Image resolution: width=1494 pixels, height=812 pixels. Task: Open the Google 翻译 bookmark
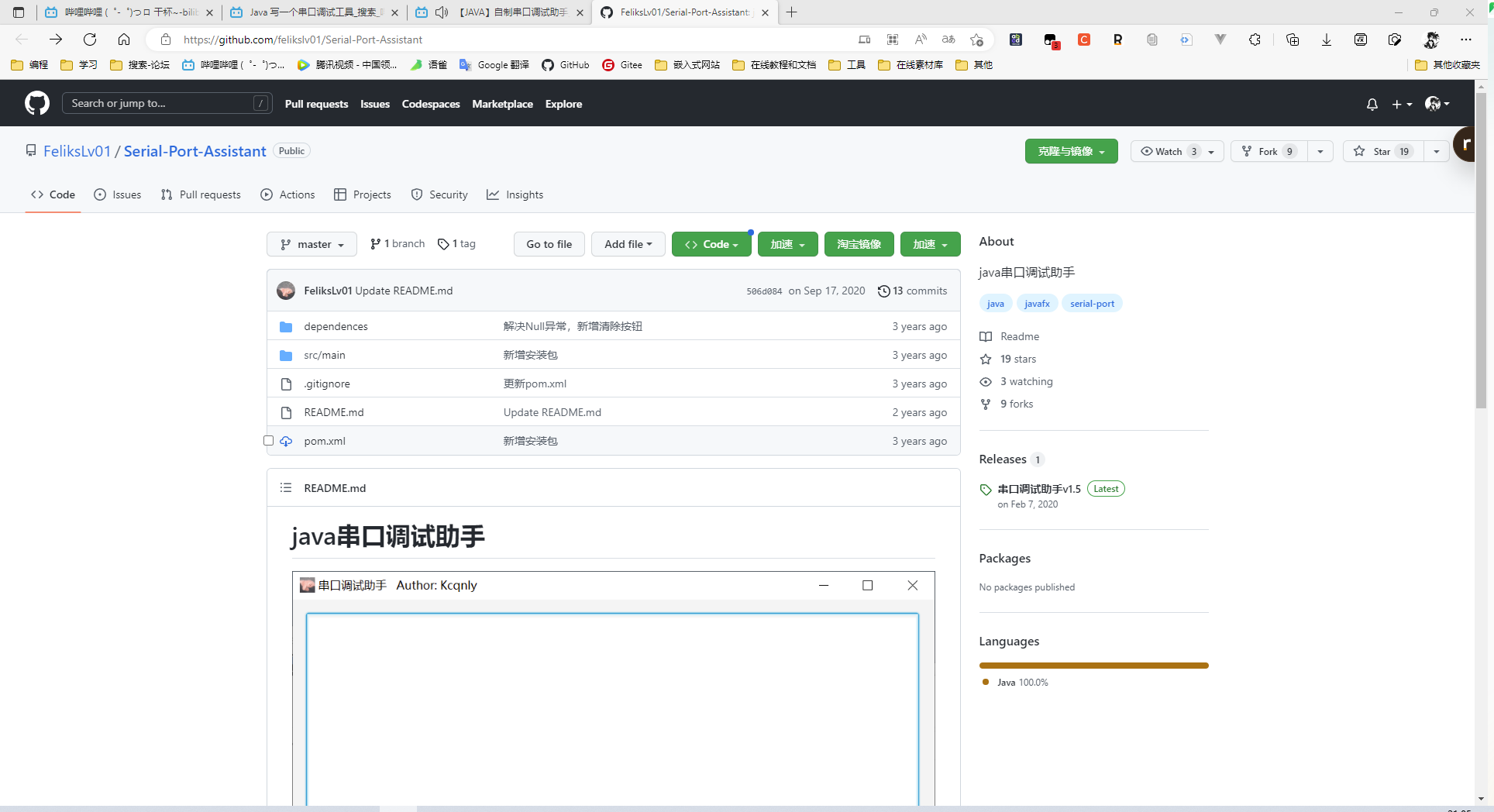click(494, 65)
